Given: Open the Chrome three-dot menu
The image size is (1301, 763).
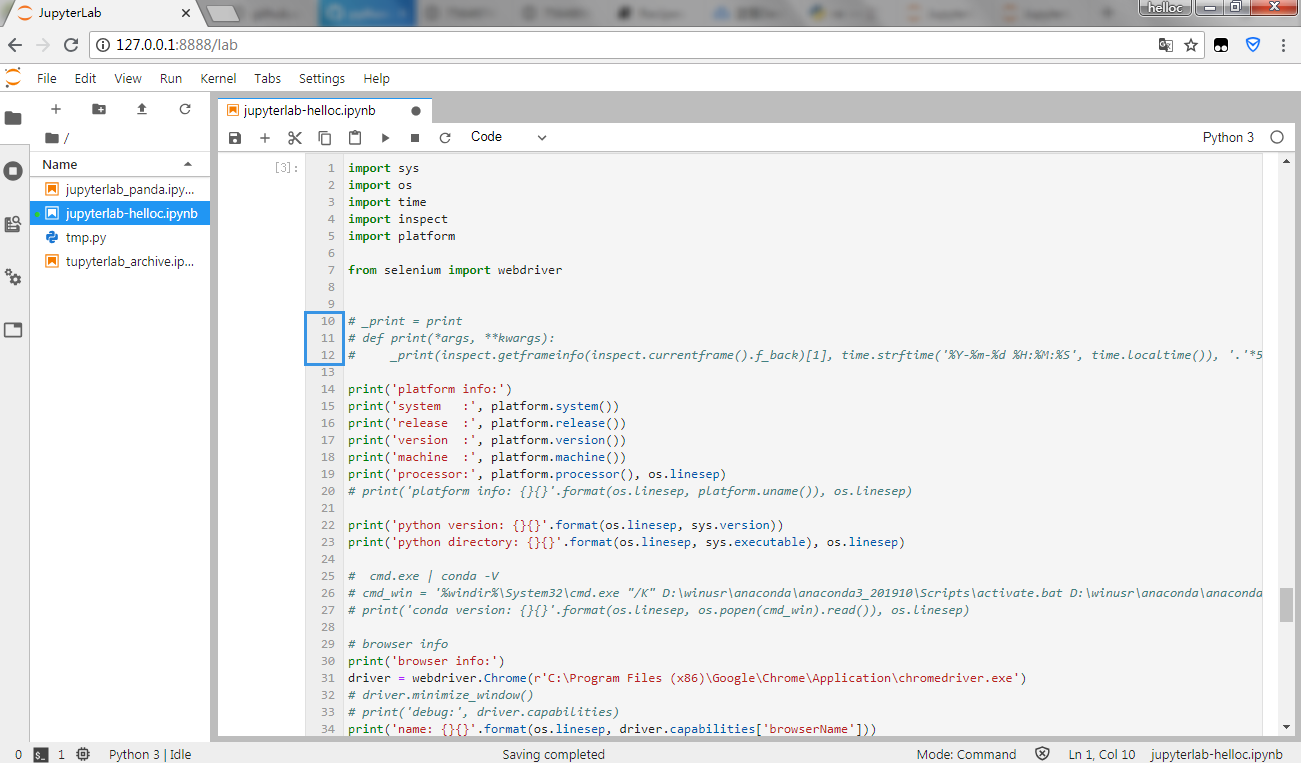Looking at the screenshot, I should click(1284, 45).
